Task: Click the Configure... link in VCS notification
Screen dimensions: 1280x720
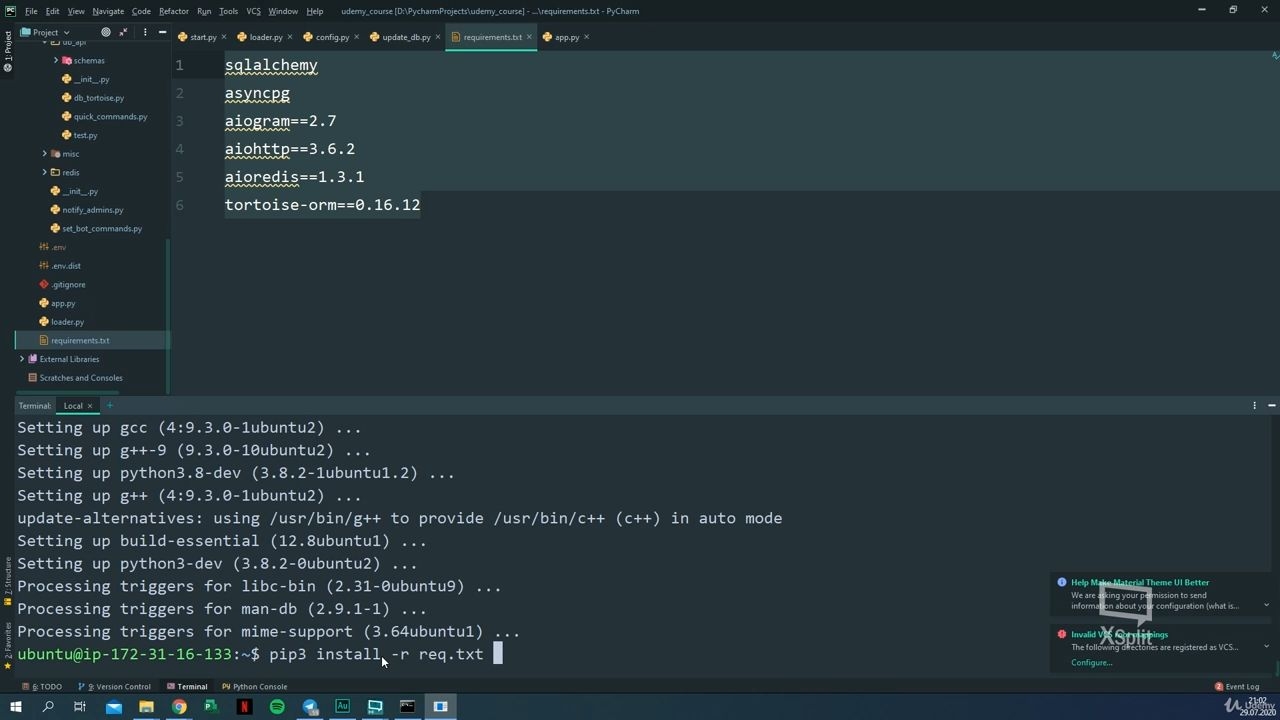Action: coord(1091,662)
